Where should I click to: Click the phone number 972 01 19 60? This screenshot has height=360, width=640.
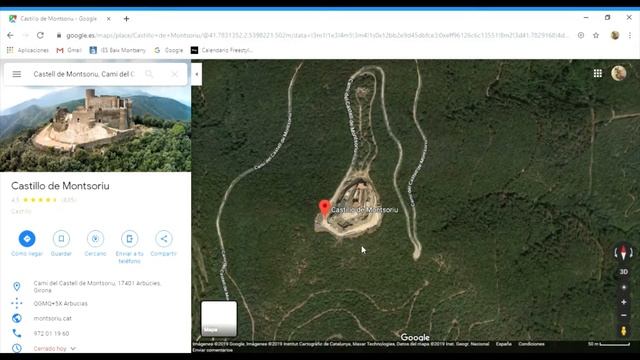(x=51, y=333)
